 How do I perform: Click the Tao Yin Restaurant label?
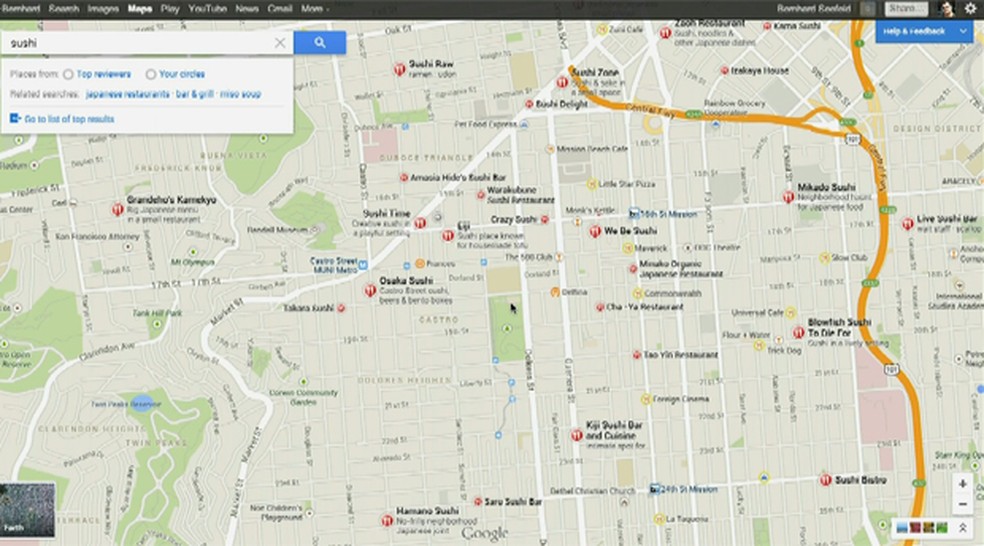coord(680,355)
